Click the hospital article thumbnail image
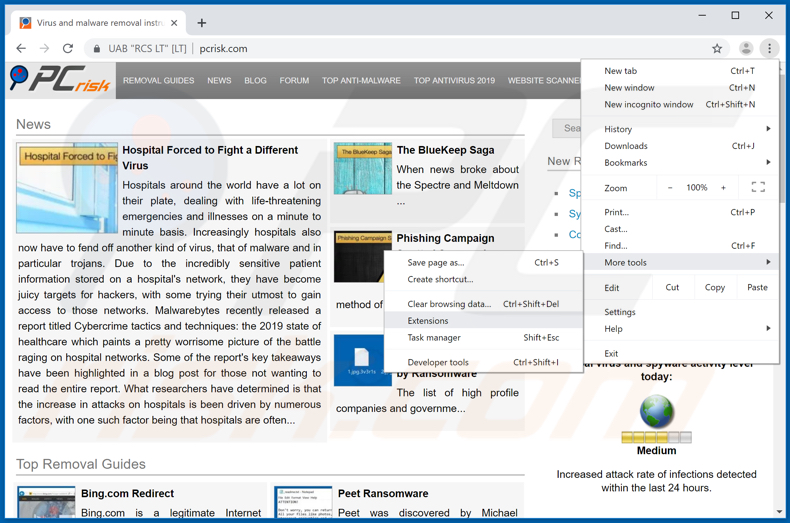Image resolution: width=790 pixels, height=523 pixels. 67,188
